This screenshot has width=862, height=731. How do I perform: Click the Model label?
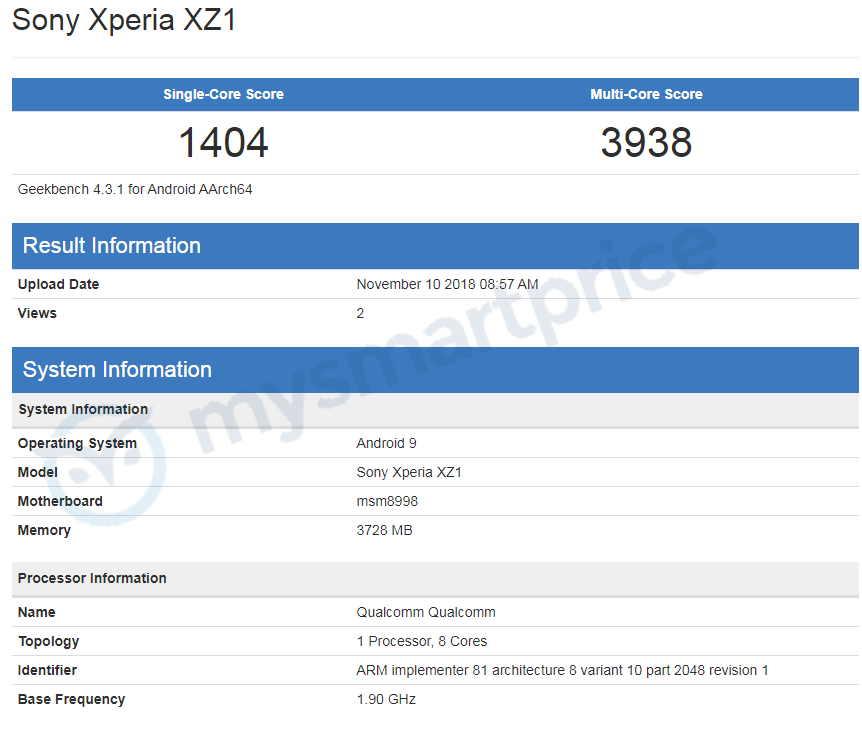[x=37, y=472]
